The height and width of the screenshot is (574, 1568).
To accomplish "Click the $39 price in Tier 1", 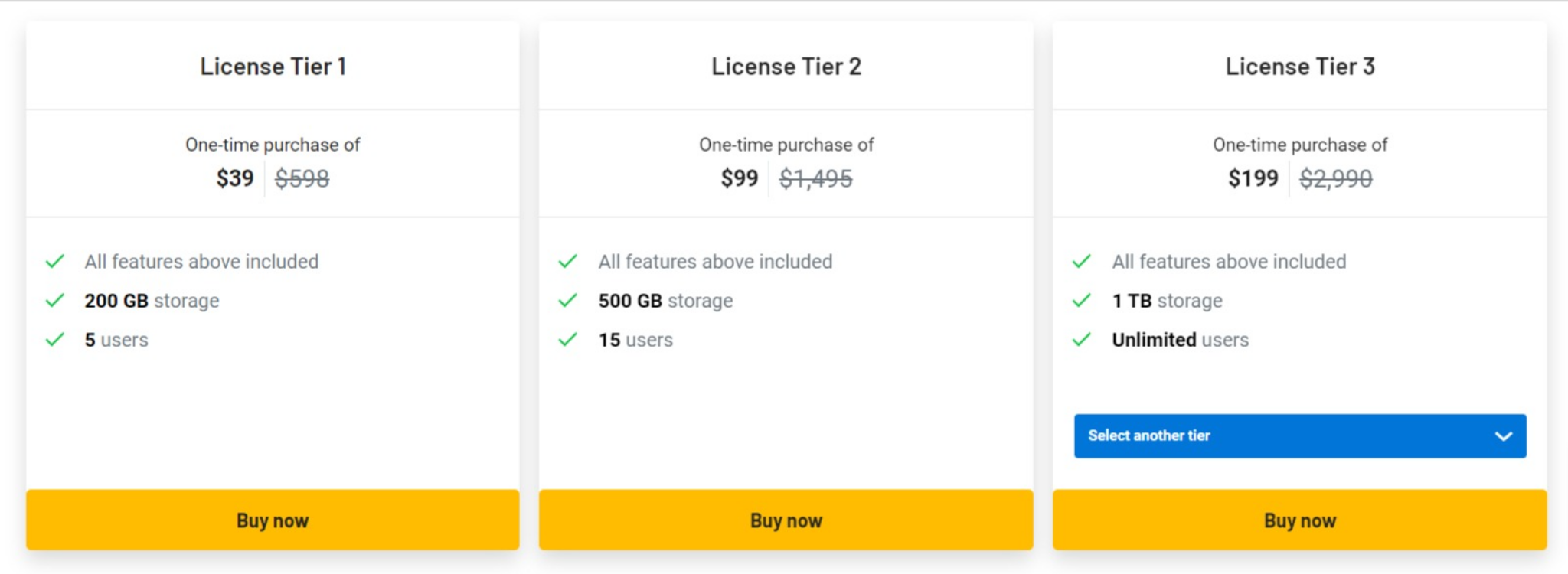I will pos(235,178).
